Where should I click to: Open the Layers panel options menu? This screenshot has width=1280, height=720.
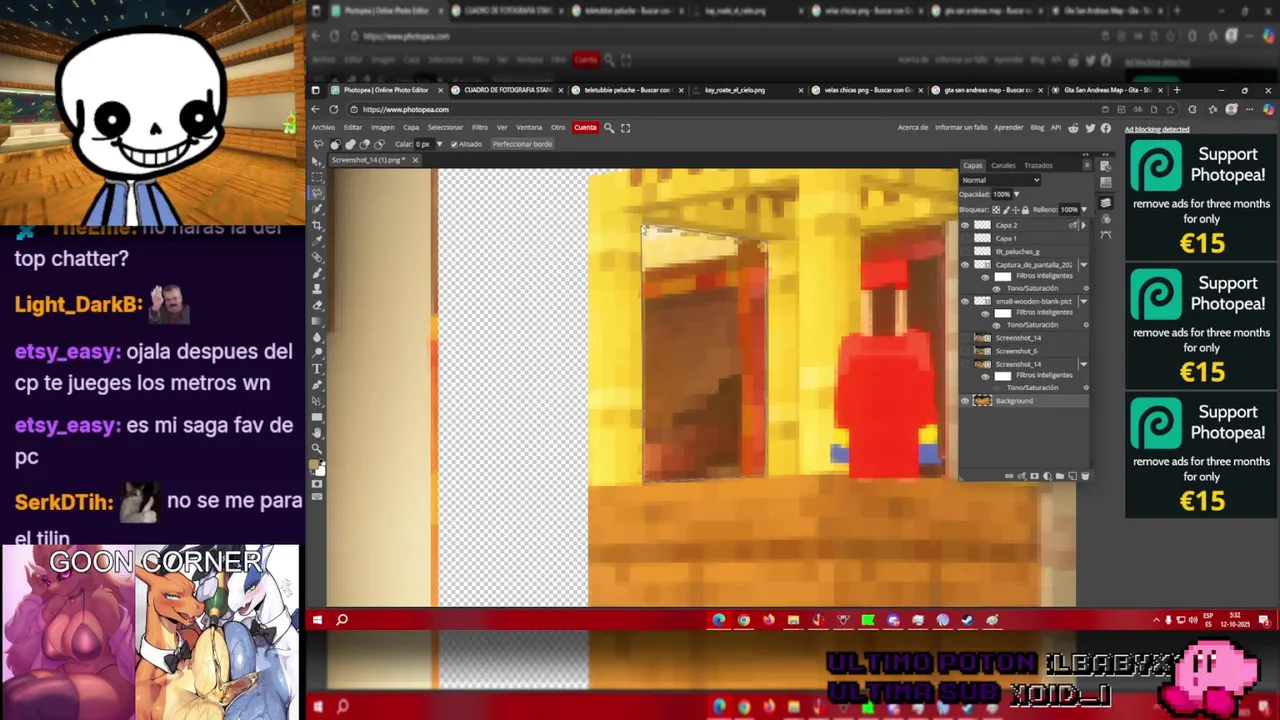coord(1088,165)
